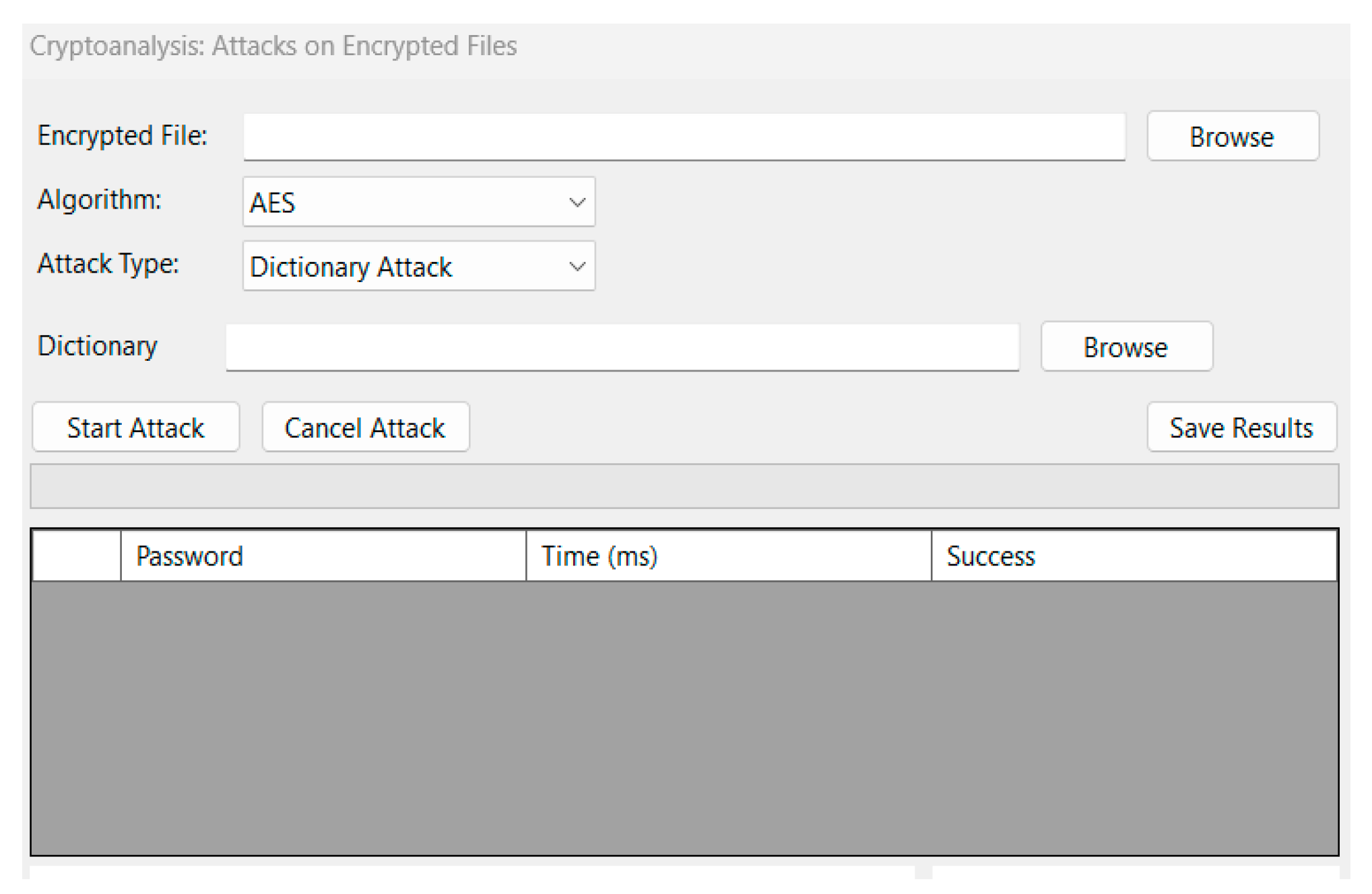Browse for a dictionary file
1372x894 pixels.
point(1125,347)
